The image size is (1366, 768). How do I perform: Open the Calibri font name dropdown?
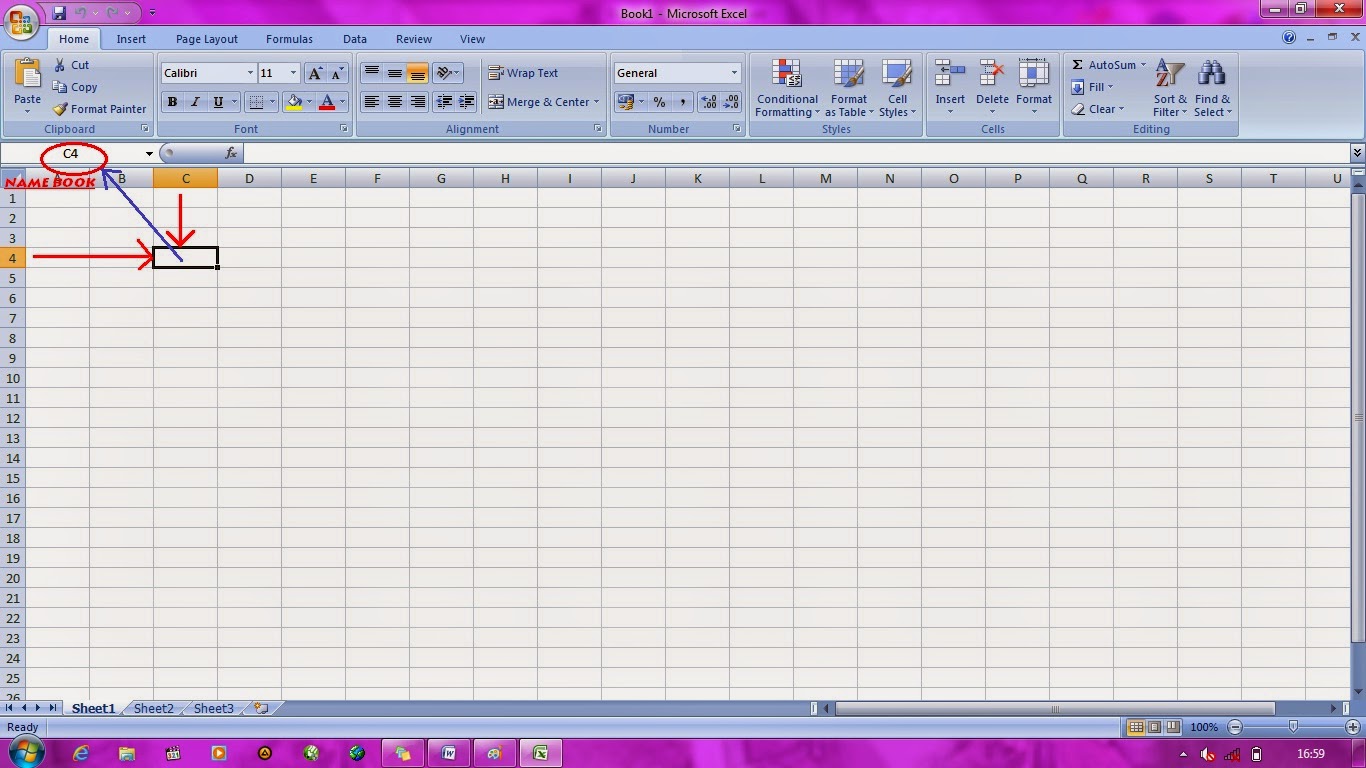[250, 73]
